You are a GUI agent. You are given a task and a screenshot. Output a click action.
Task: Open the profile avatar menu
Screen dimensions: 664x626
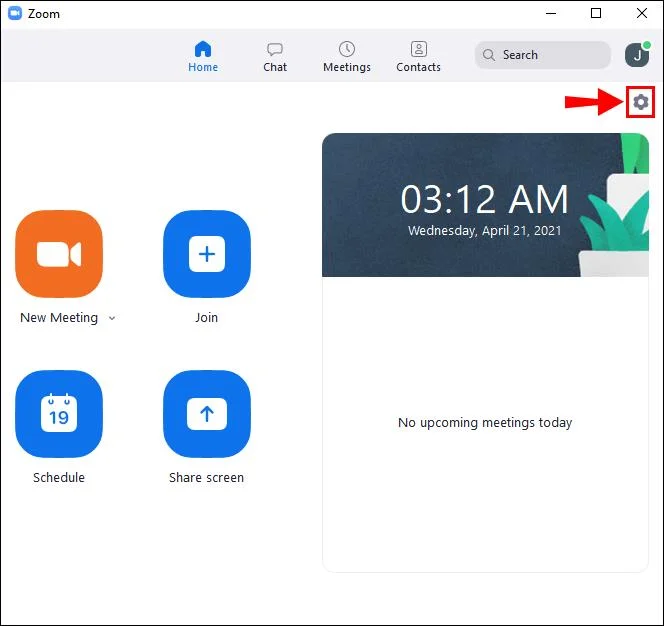point(637,55)
